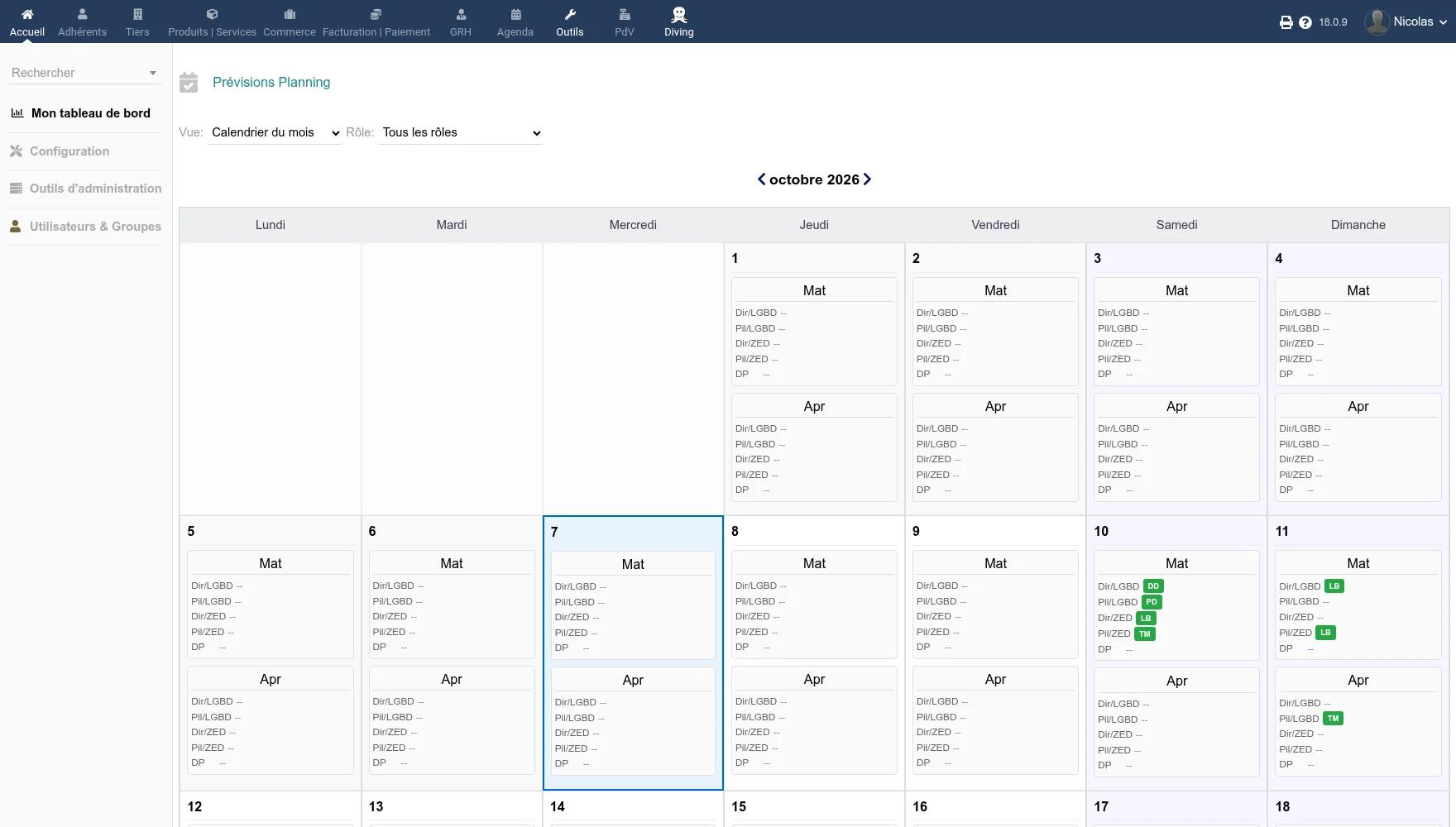Go to previous month arrow
Screen dimensions: 1456x827
[762, 179]
